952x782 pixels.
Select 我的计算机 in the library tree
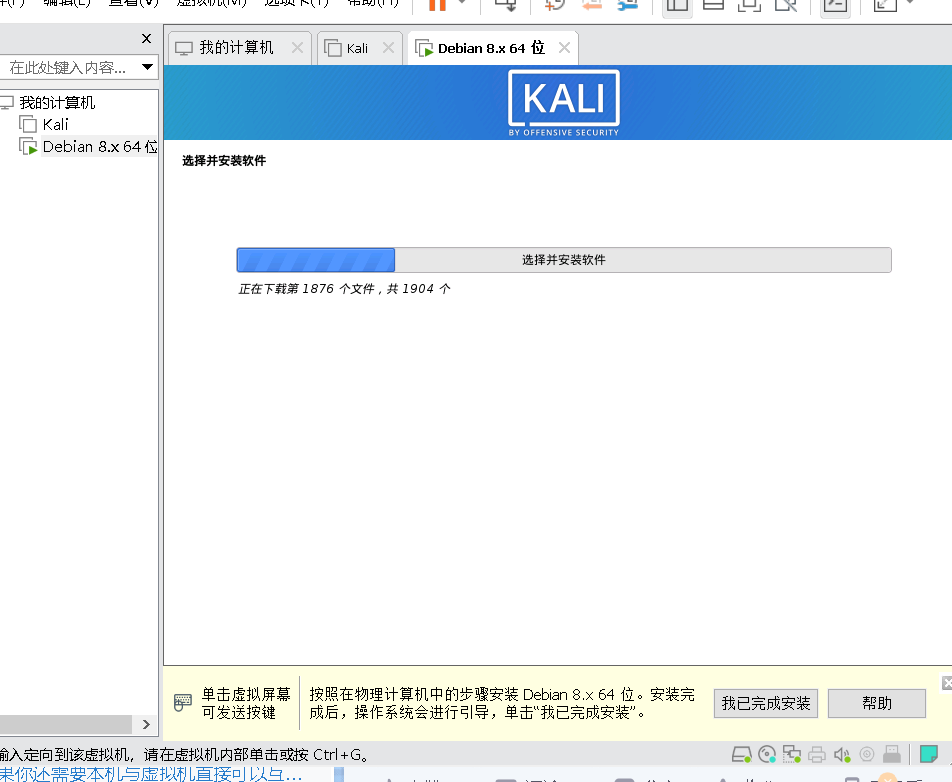point(56,103)
